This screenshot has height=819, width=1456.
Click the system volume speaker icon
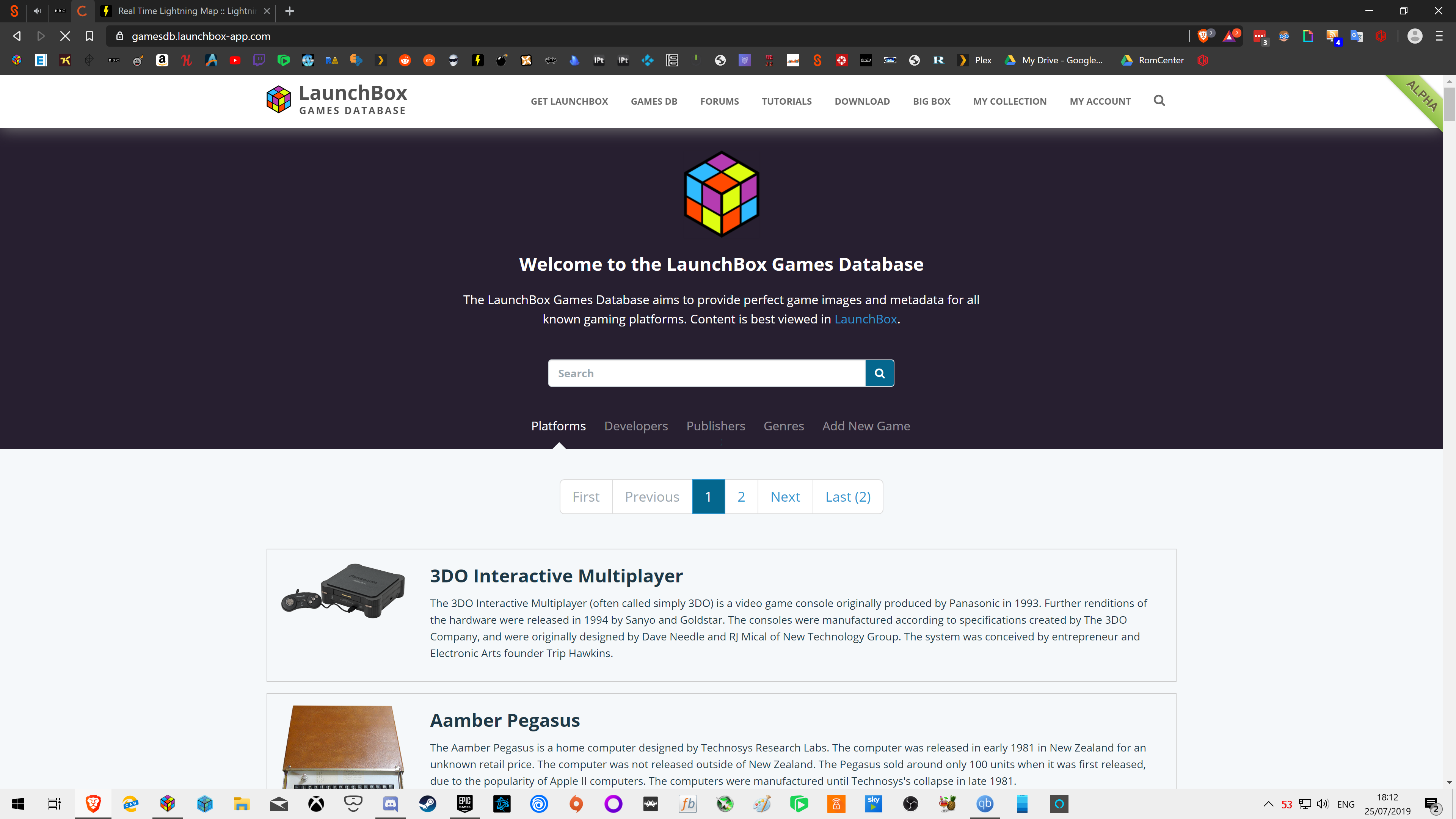coord(1323,804)
